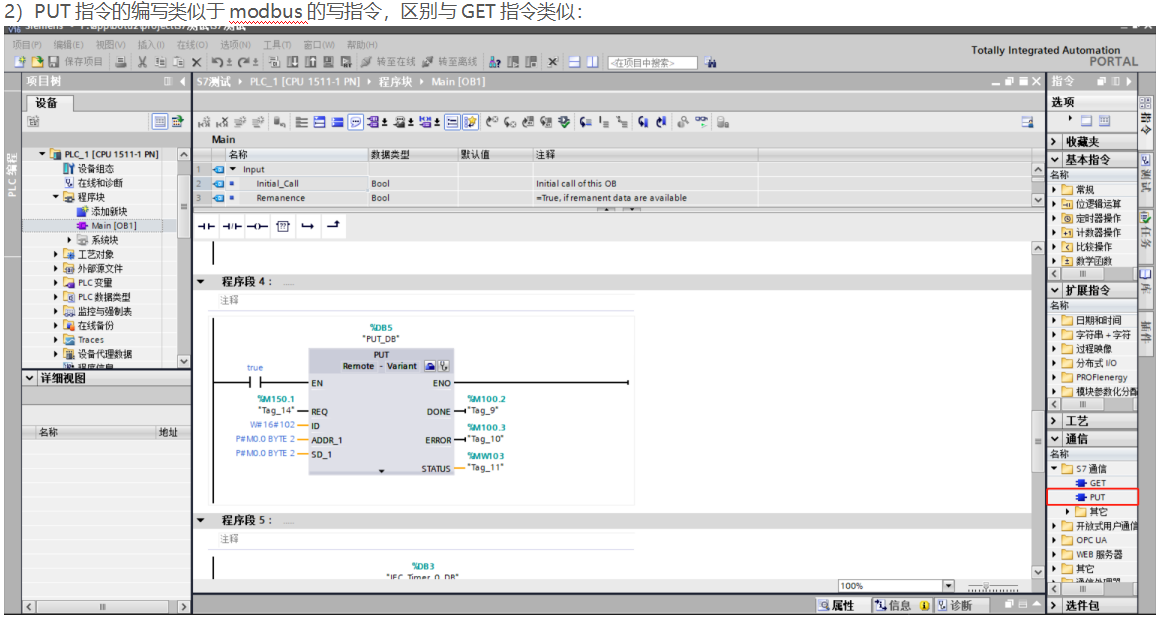Click the vertical split editor icon
This screenshot has height=619, width=1160.
coord(592,63)
